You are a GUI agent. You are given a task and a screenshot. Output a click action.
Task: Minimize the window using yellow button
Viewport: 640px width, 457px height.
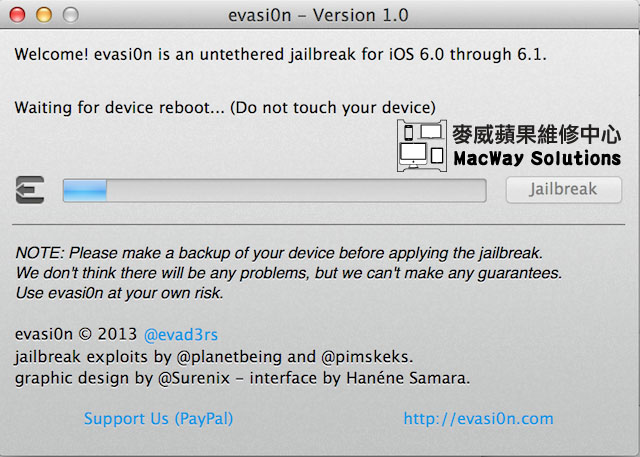(44, 15)
